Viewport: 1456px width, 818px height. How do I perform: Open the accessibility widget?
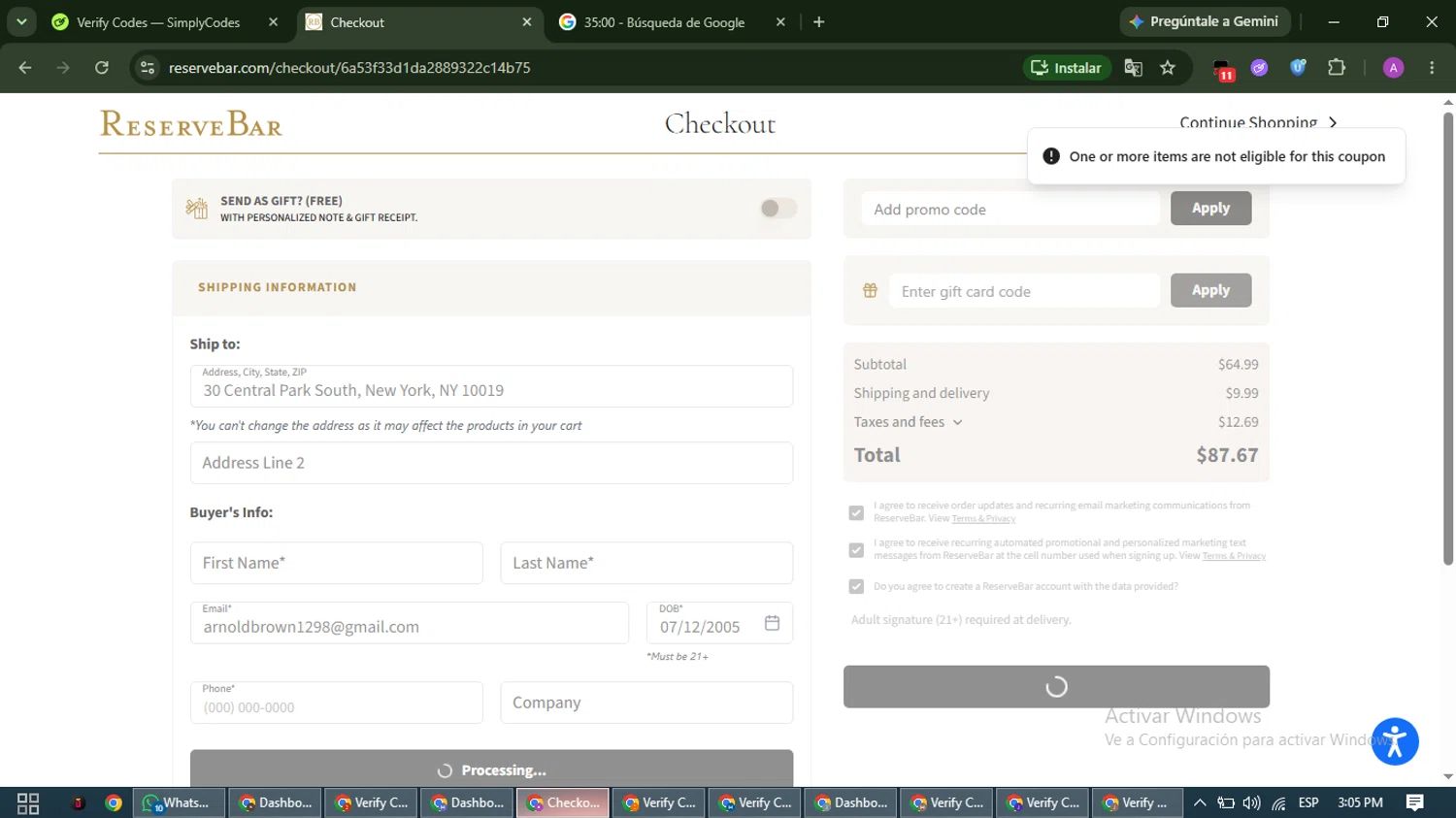click(1395, 741)
